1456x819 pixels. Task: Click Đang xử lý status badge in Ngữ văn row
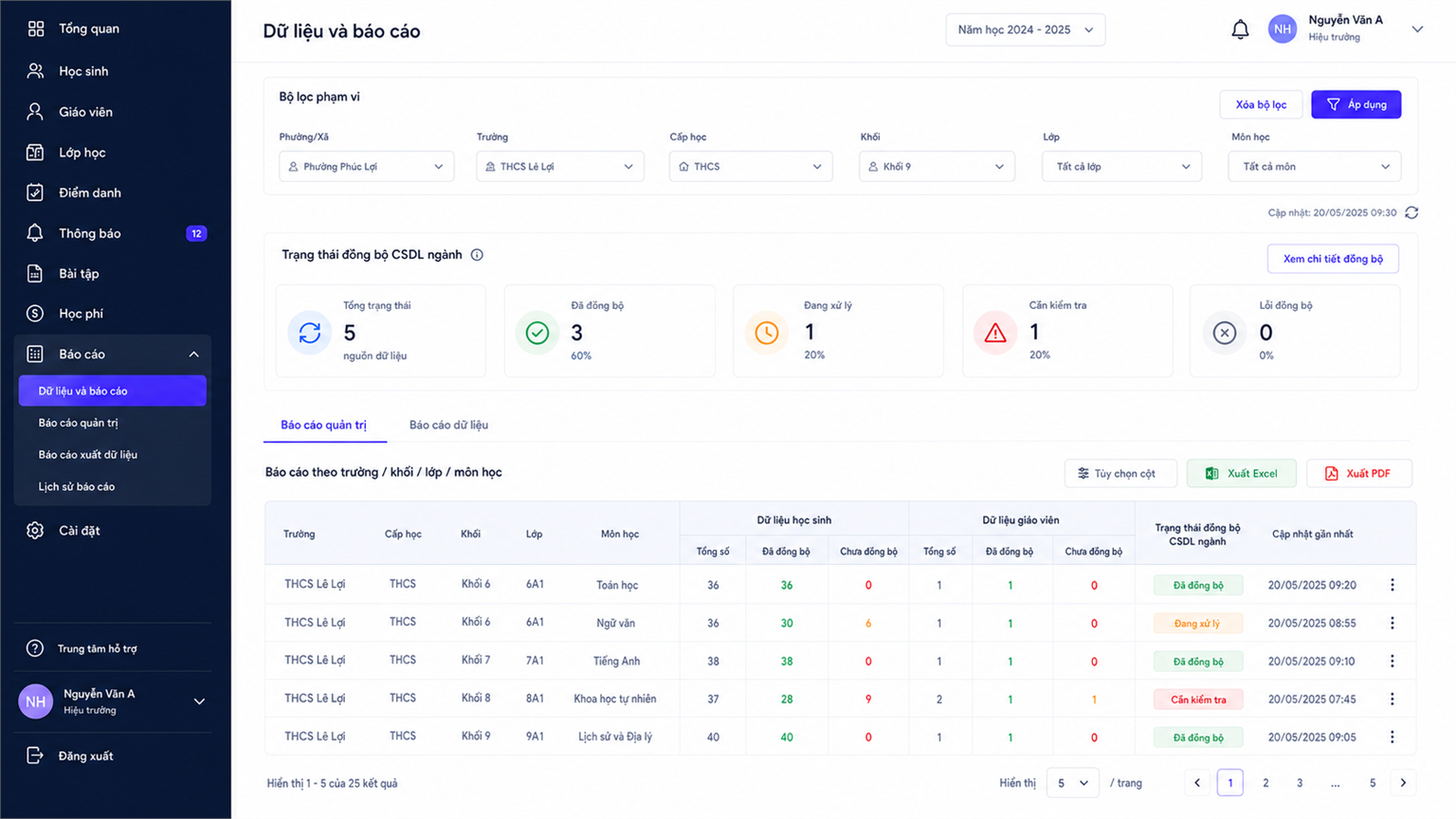coord(1197,623)
